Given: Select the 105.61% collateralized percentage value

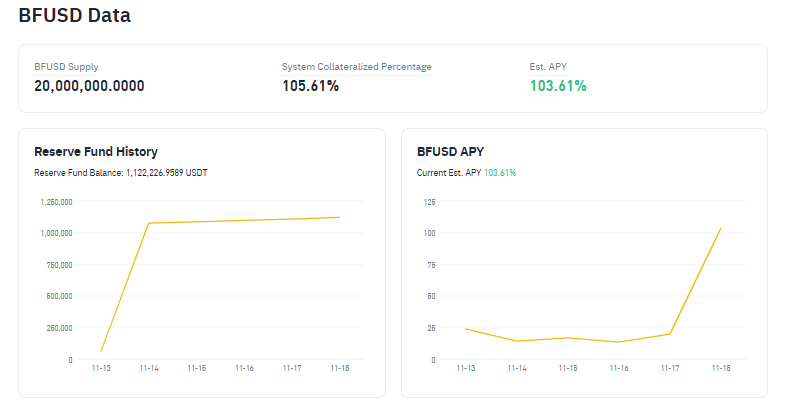Looking at the screenshot, I should click(310, 86).
